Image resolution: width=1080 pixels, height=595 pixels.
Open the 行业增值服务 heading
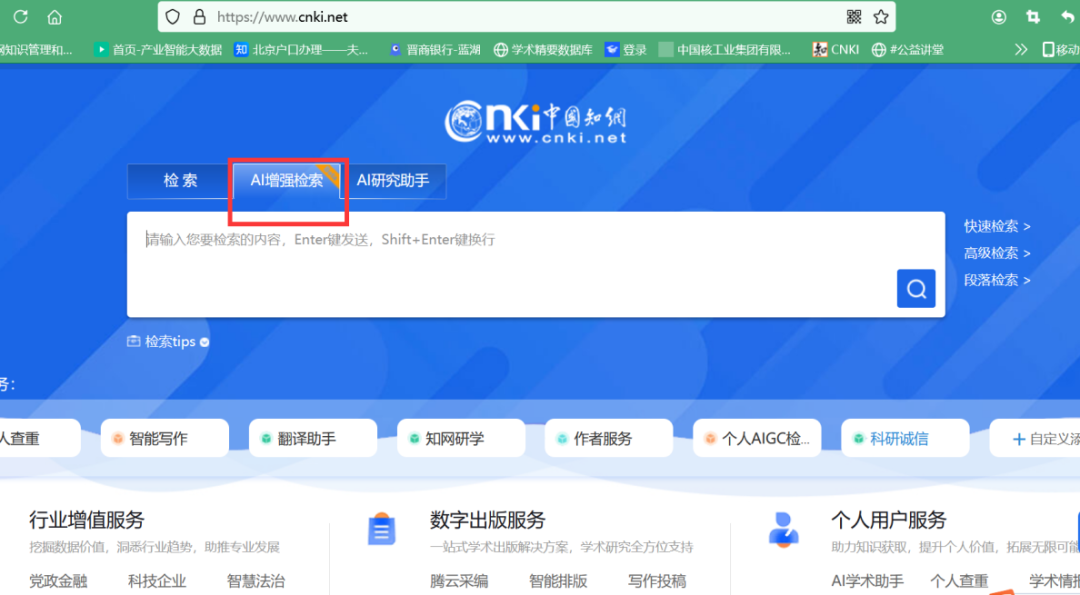pyautogui.click(x=87, y=520)
